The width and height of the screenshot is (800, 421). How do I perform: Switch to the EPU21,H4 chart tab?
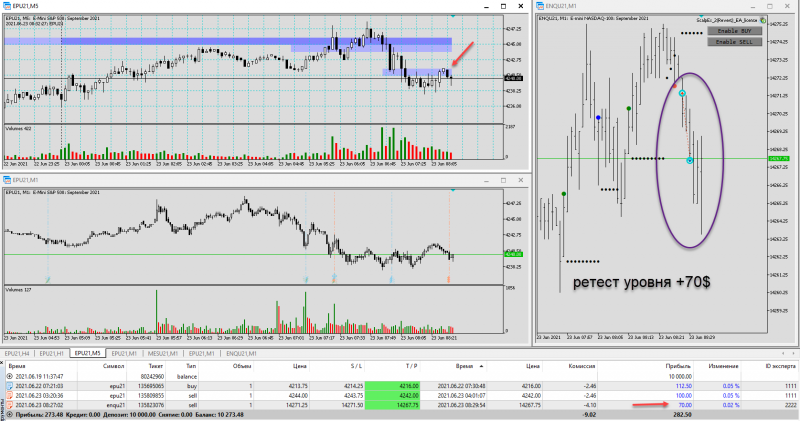[17, 353]
